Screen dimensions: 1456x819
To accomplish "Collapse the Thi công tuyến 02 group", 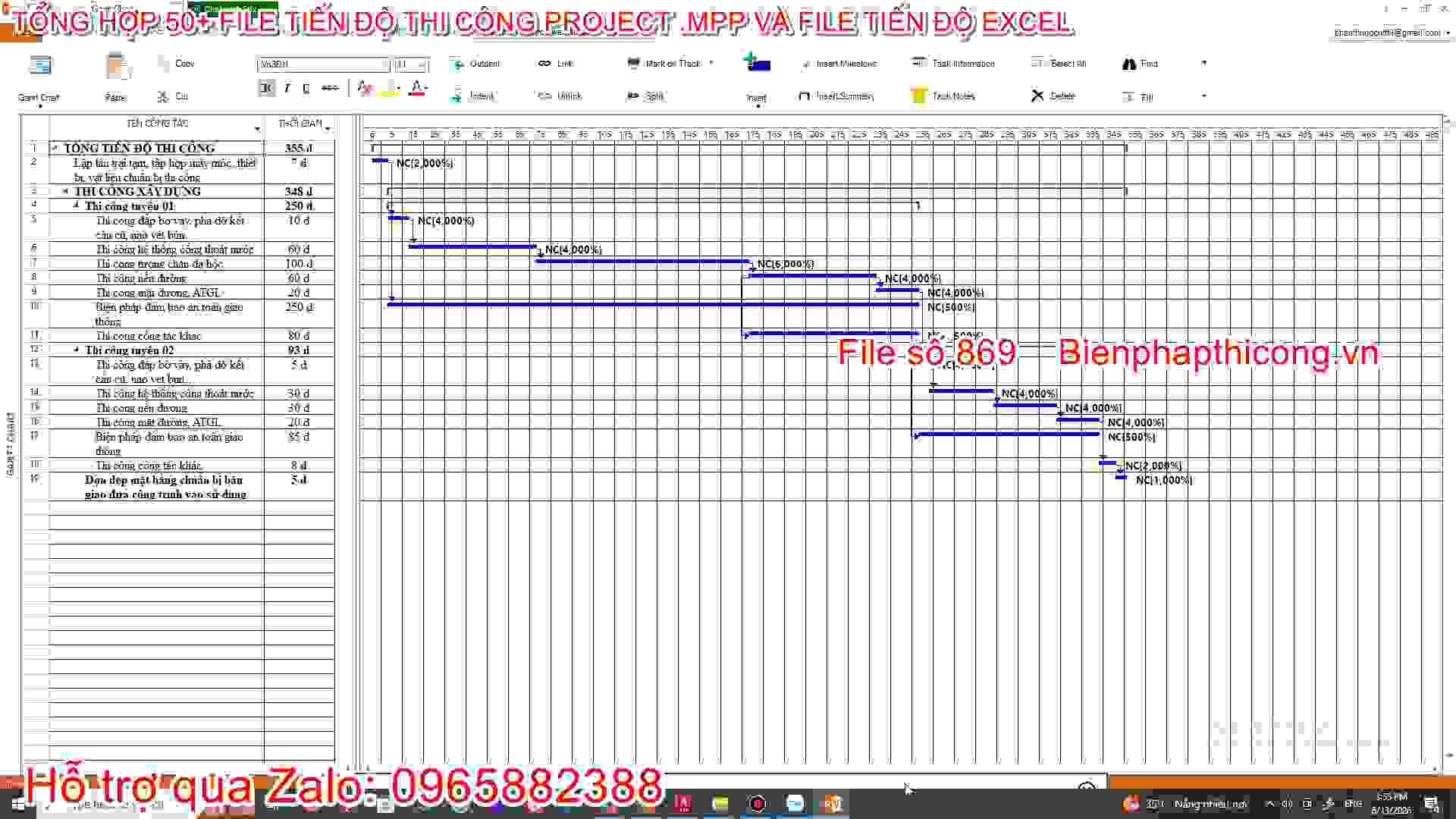I will tap(76, 350).
